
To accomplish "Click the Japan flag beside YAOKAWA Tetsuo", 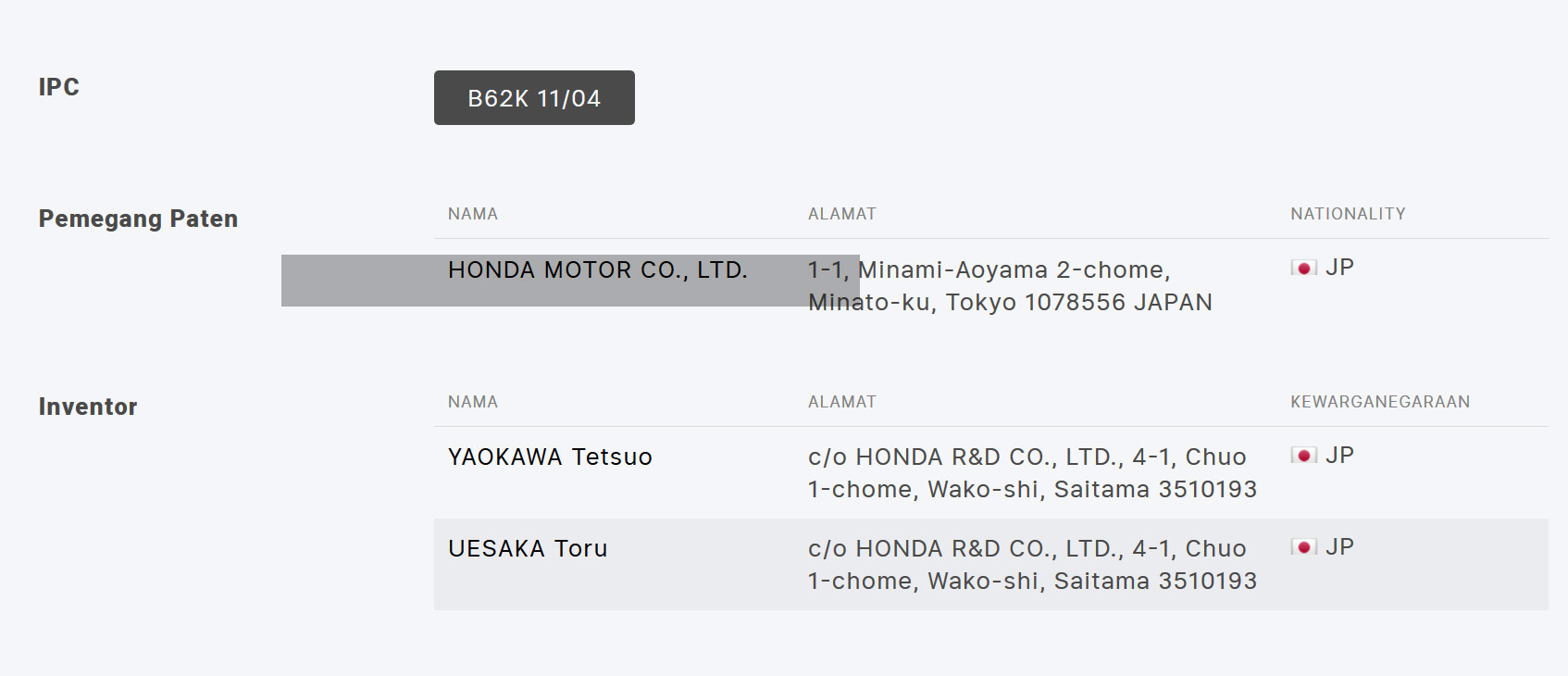I will pos(1304,456).
